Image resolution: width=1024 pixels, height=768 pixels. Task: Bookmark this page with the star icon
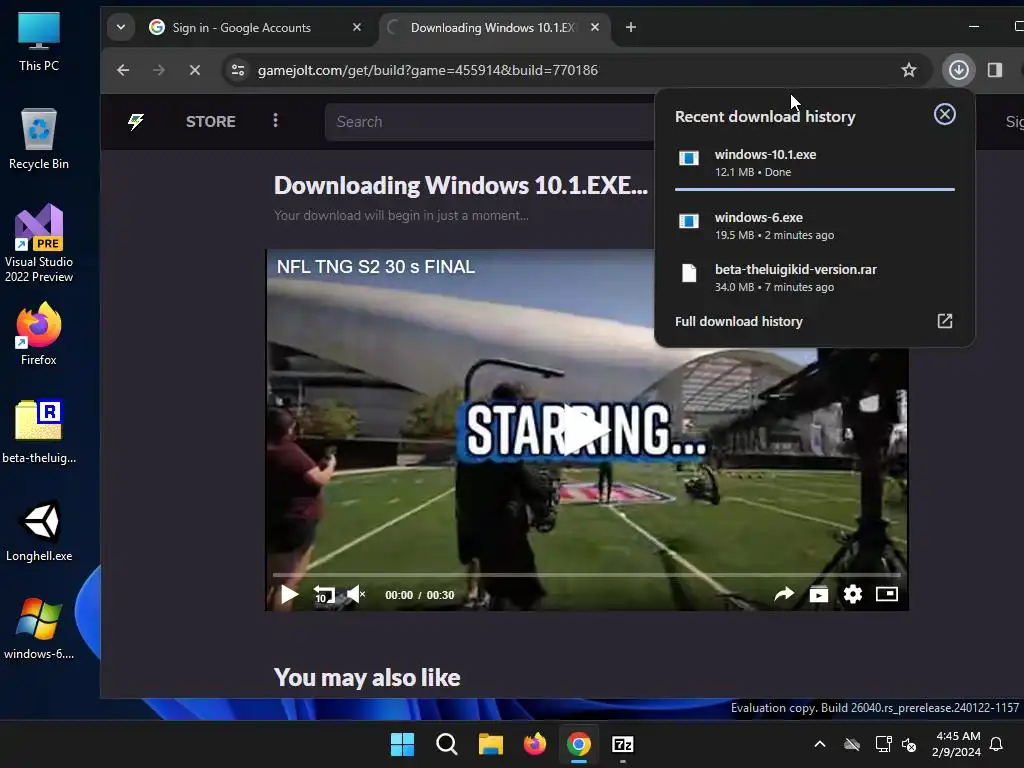pos(908,70)
